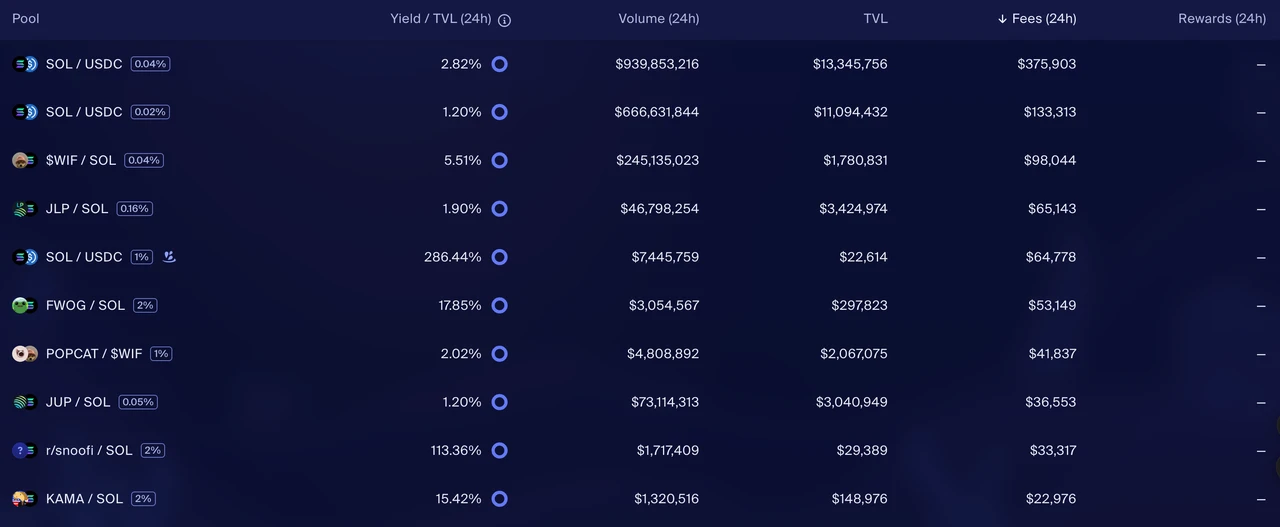Click the SOL / USDC 0.04% pool token icon
1280x527 pixels.
tap(25, 64)
